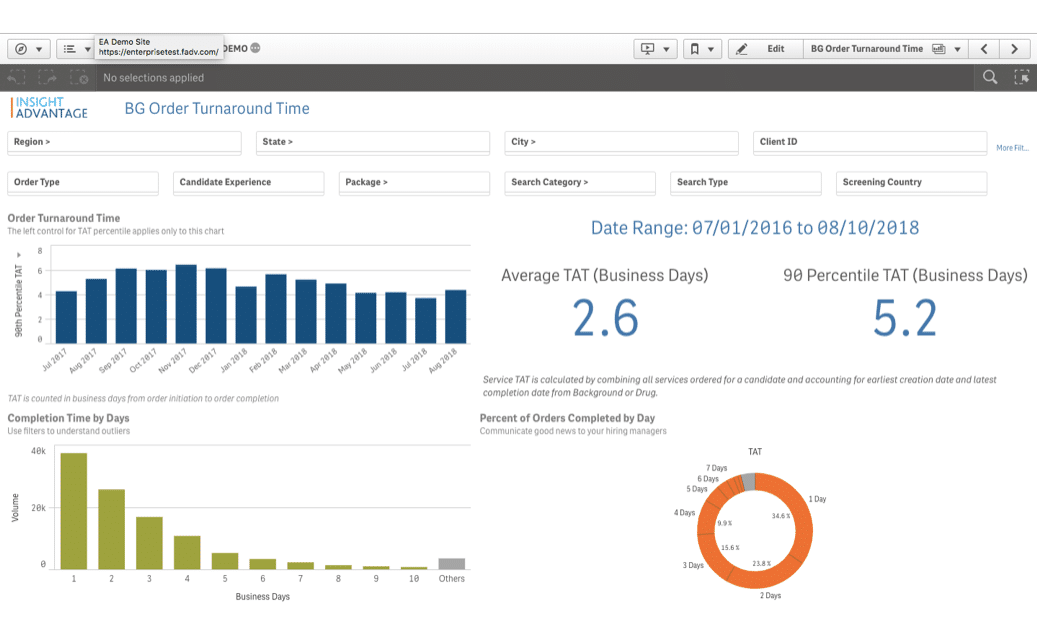Open the selections tool icon

click(x=1021, y=77)
